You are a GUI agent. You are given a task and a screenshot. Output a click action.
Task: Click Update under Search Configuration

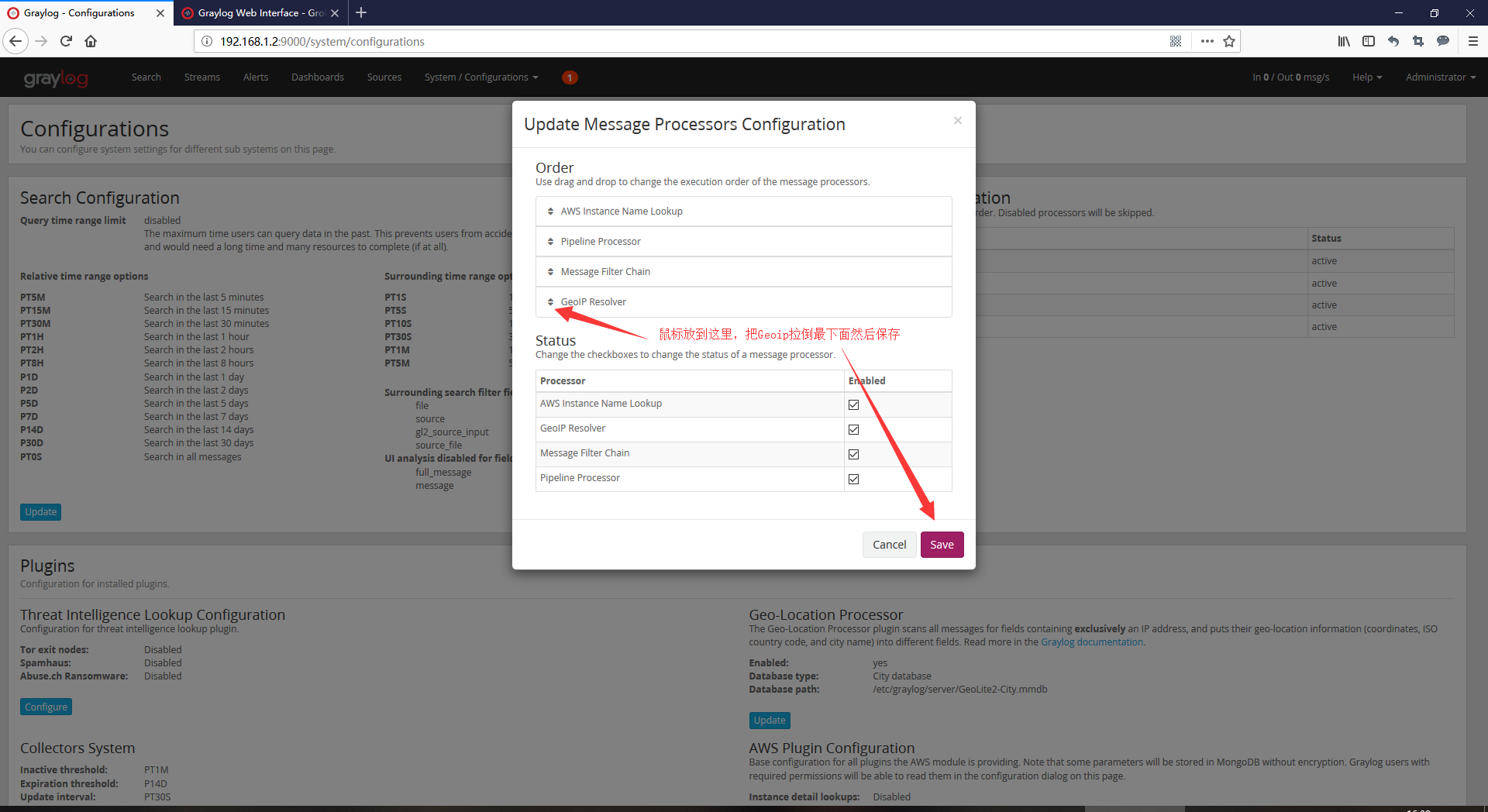[x=40, y=512]
